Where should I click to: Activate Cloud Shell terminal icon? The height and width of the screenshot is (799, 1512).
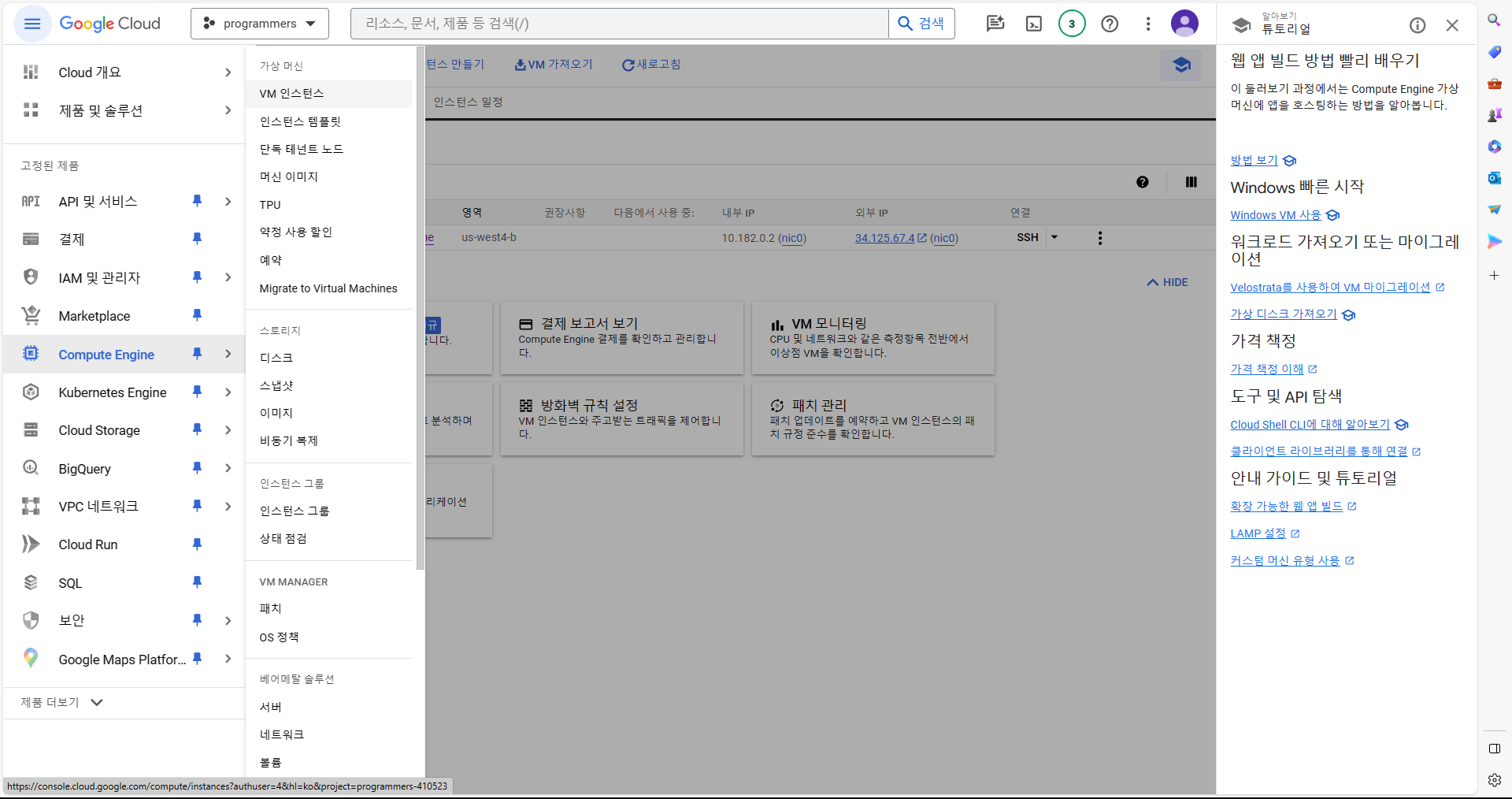pos(1034,24)
